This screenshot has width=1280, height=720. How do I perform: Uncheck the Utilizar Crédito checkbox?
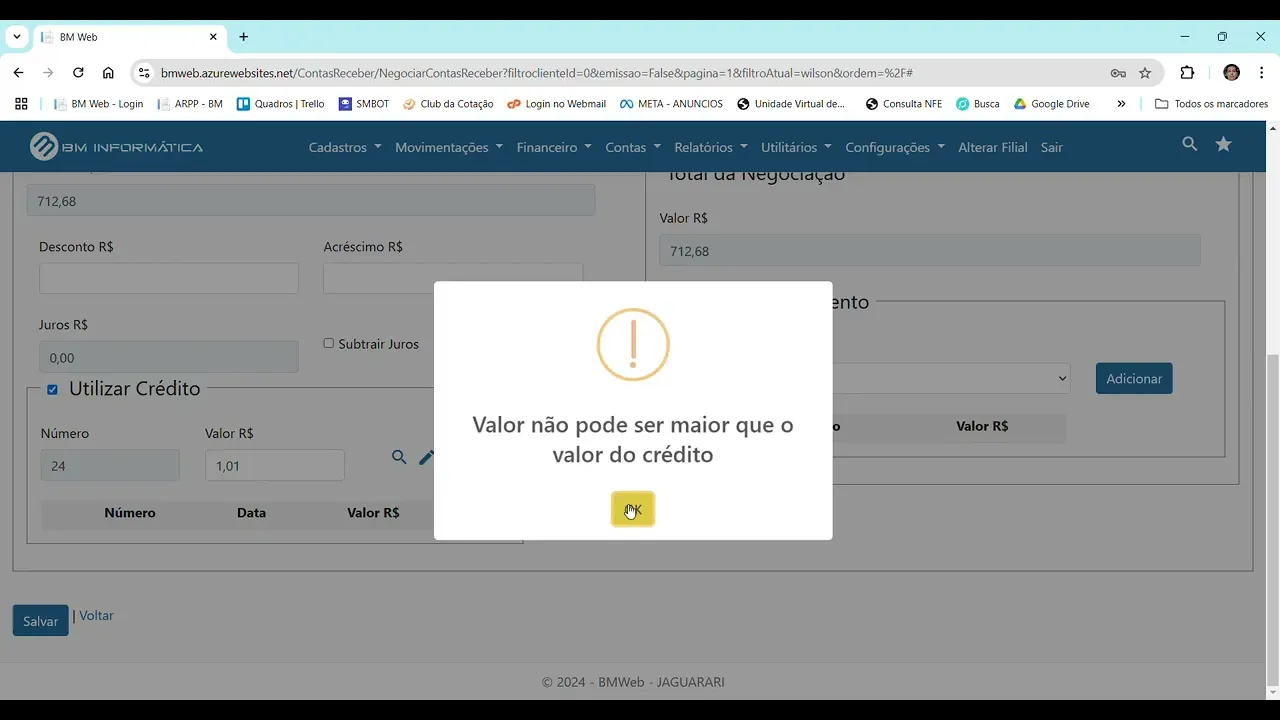[x=52, y=389]
